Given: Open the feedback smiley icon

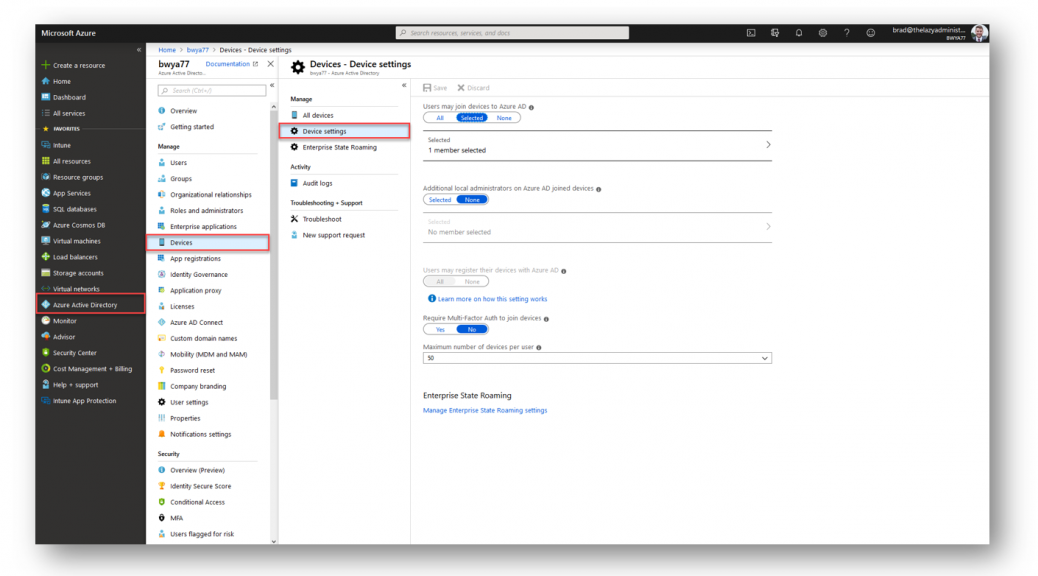Looking at the screenshot, I should 871,33.
